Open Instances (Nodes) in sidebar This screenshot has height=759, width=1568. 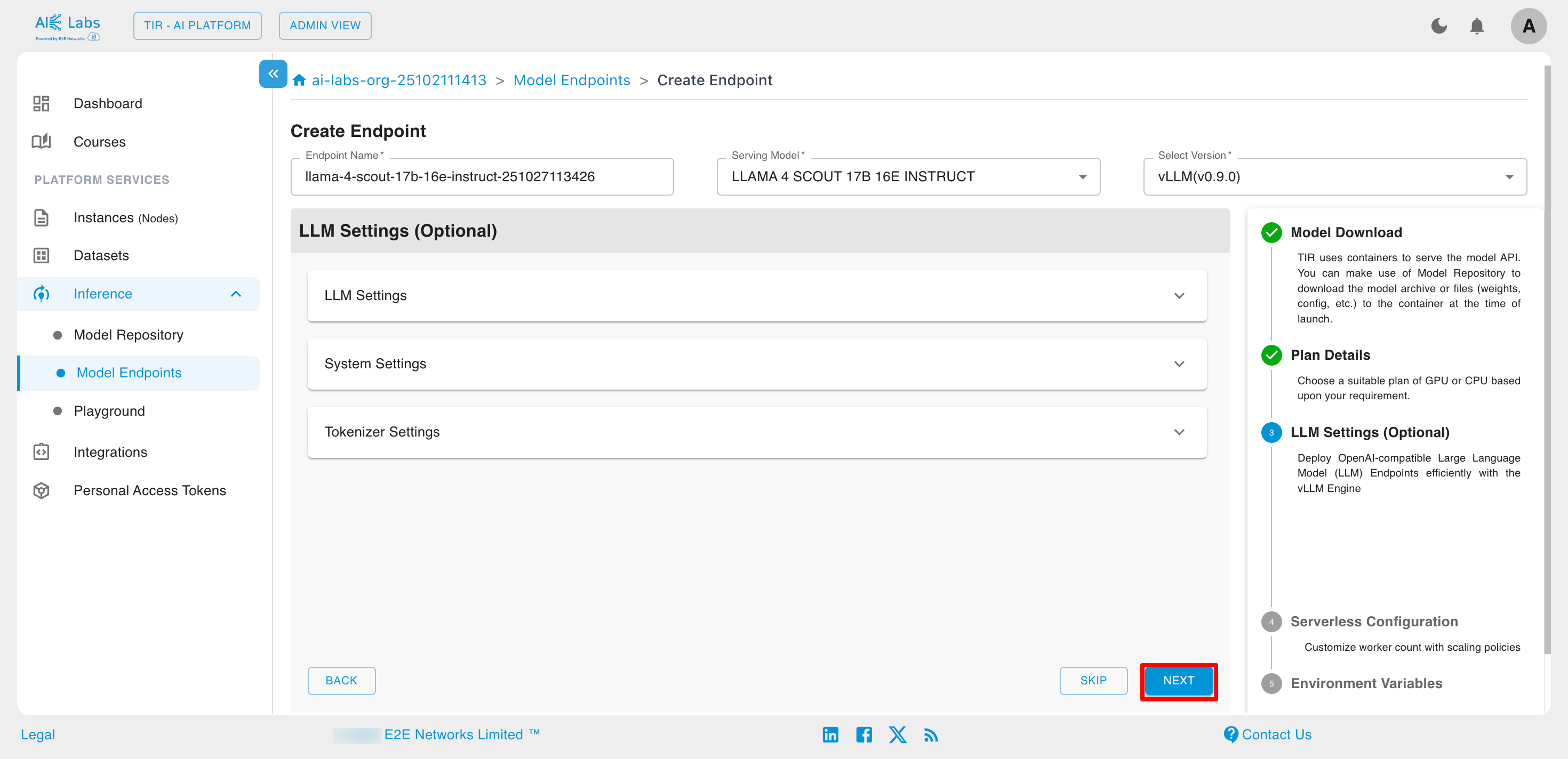[x=140, y=217]
